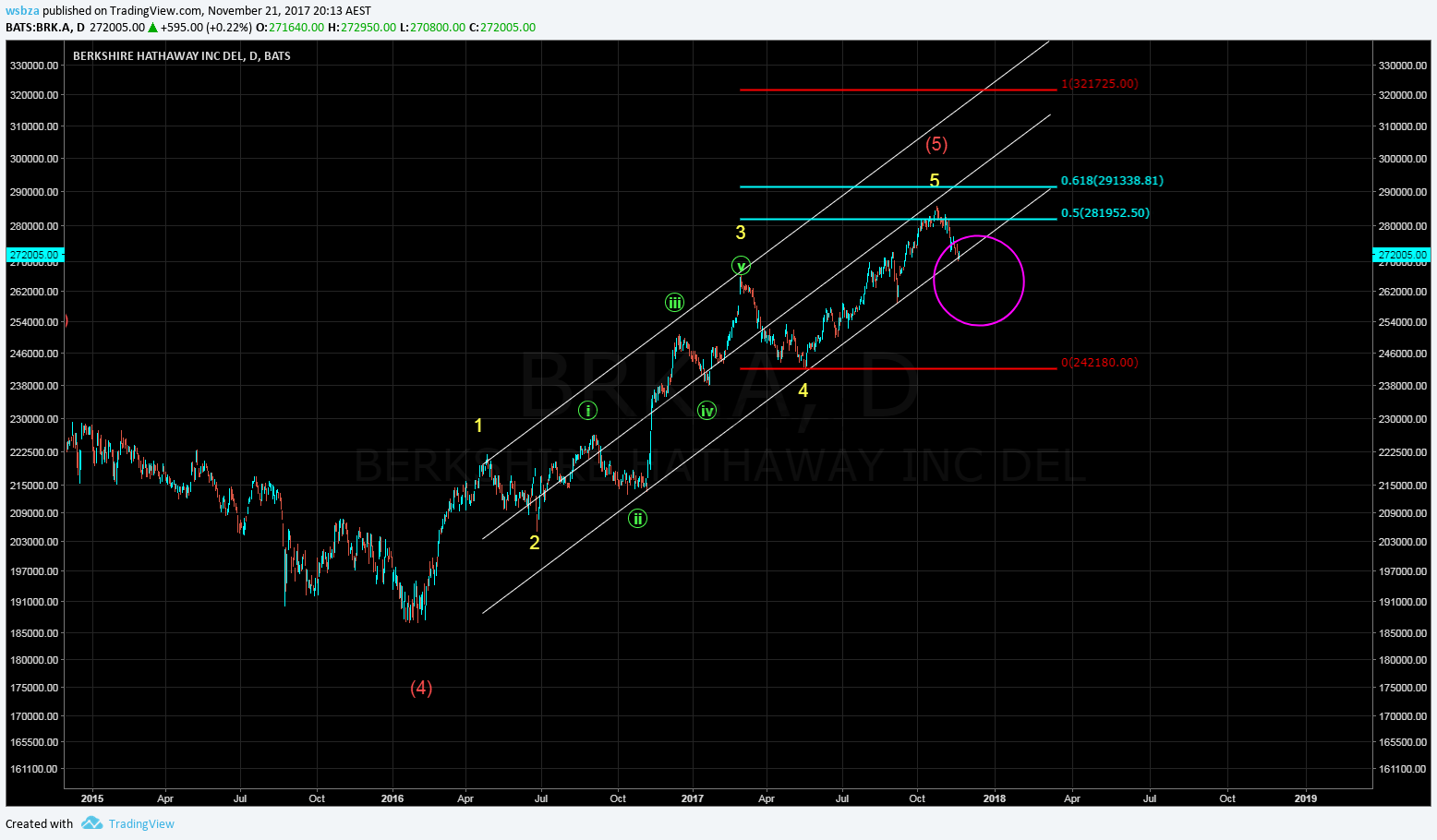This screenshot has height=840, width=1437.
Task: Pick the green circled wave iv marker
Action: click(x=706, y=411)
